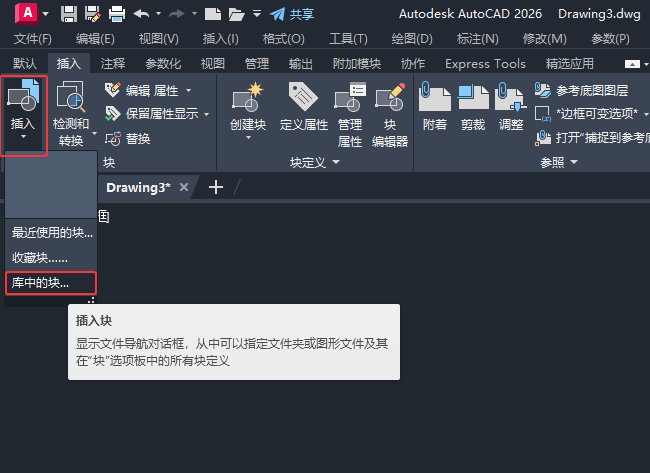
Task: Select the Drawing3* document tab
Action: 138,187
